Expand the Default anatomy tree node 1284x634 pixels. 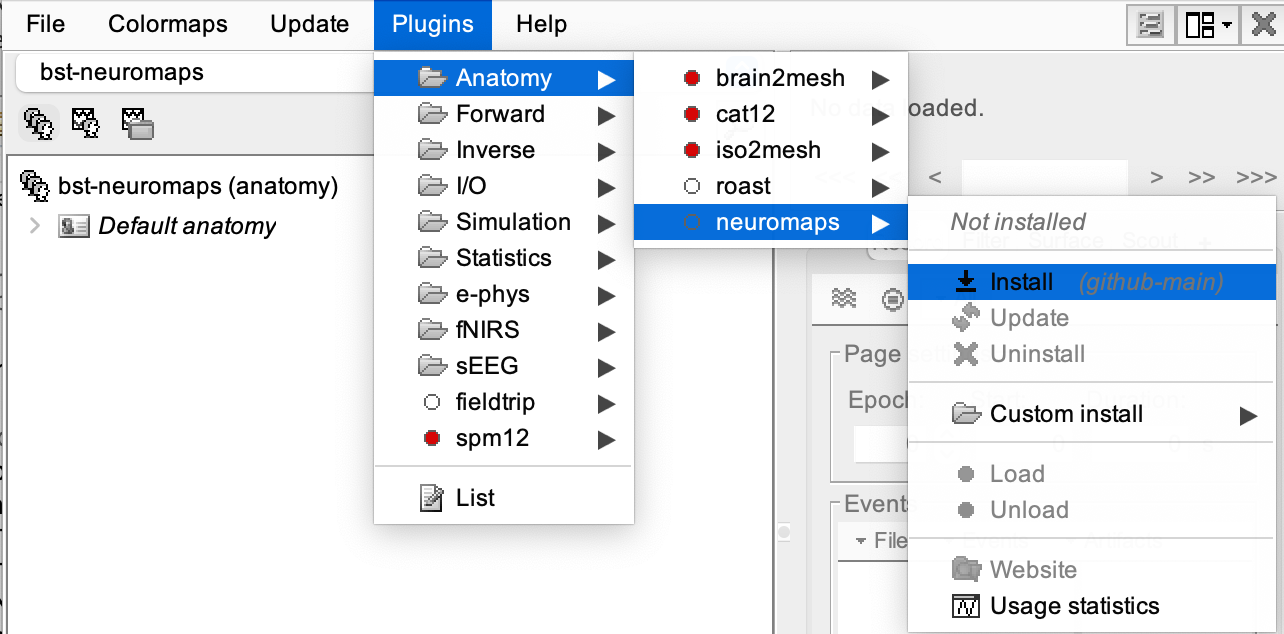(x=35, y=226)
